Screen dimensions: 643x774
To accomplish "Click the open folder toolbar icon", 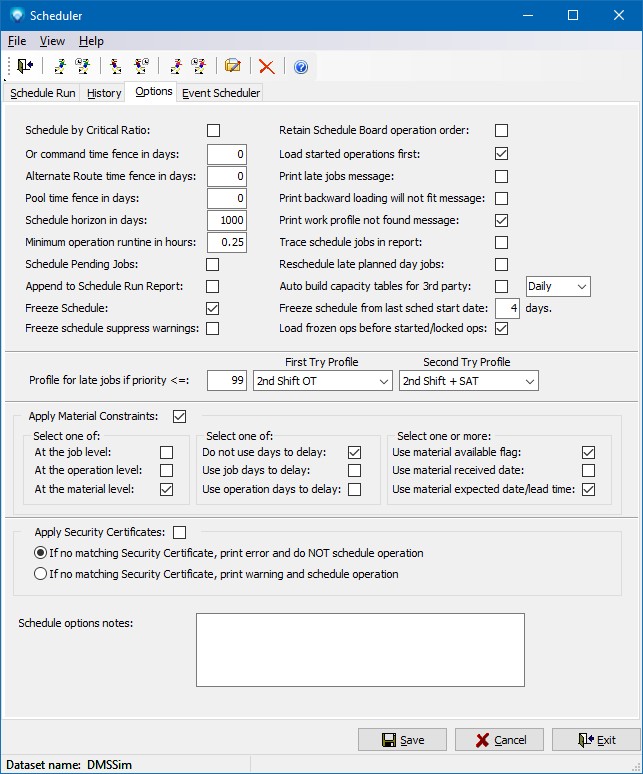I will tap(233, 66).
